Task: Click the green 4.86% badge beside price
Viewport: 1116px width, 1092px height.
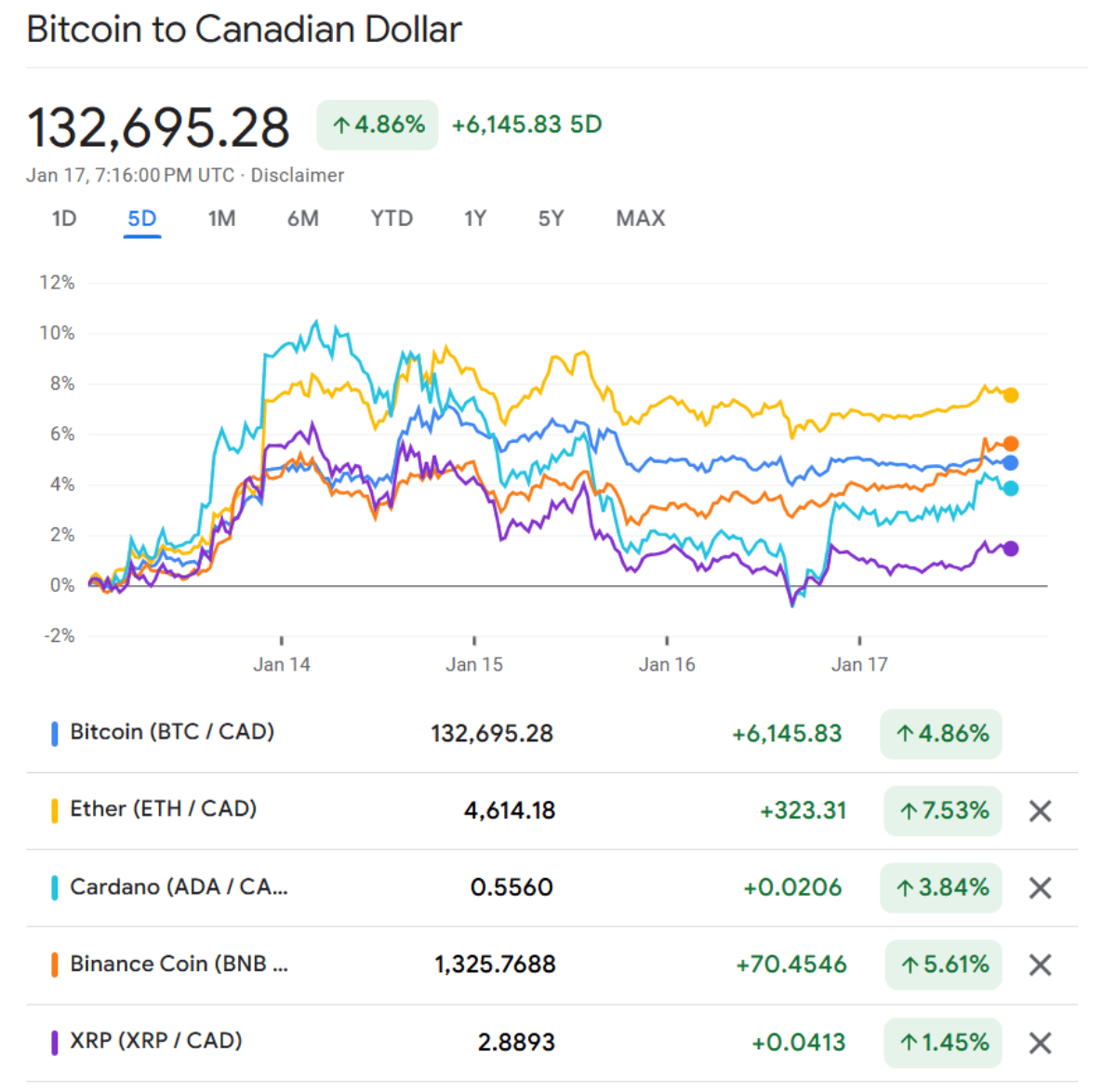Action: pos(378,125)
